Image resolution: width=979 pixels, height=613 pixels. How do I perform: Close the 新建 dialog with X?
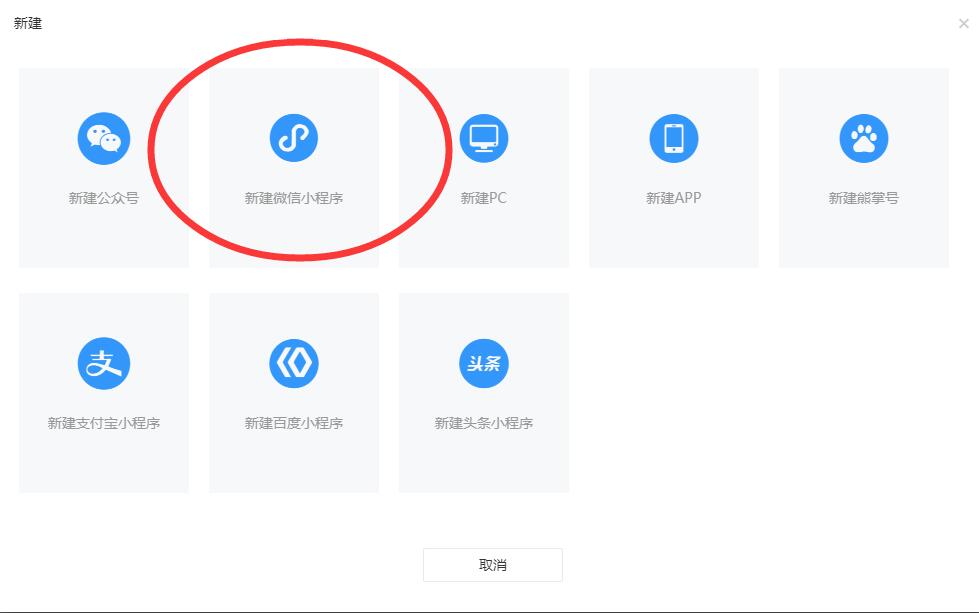tap(963, 24)
